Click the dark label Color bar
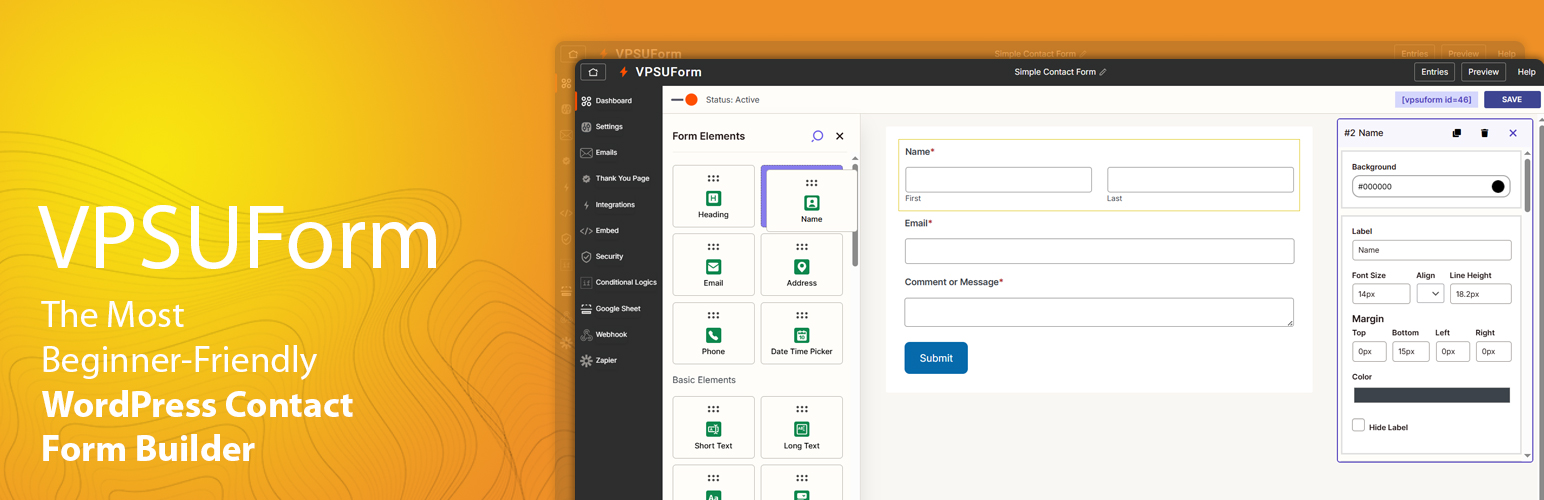The height and width of the screenshot is (500, 1544). coord(1431,395)
